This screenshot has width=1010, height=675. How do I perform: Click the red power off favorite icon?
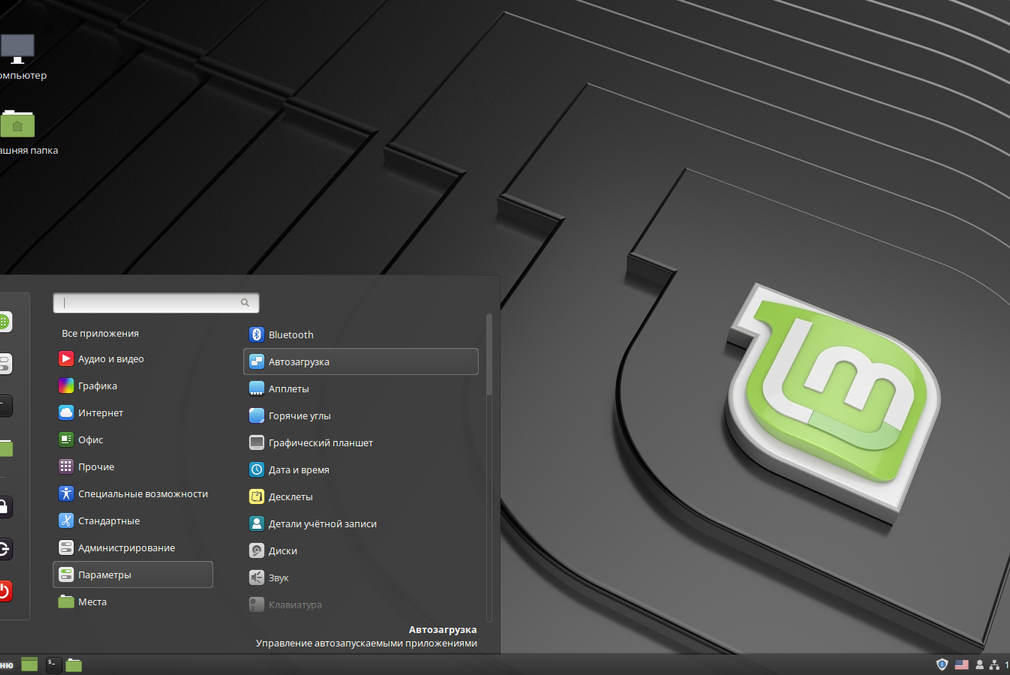click(x=5, y=591)
